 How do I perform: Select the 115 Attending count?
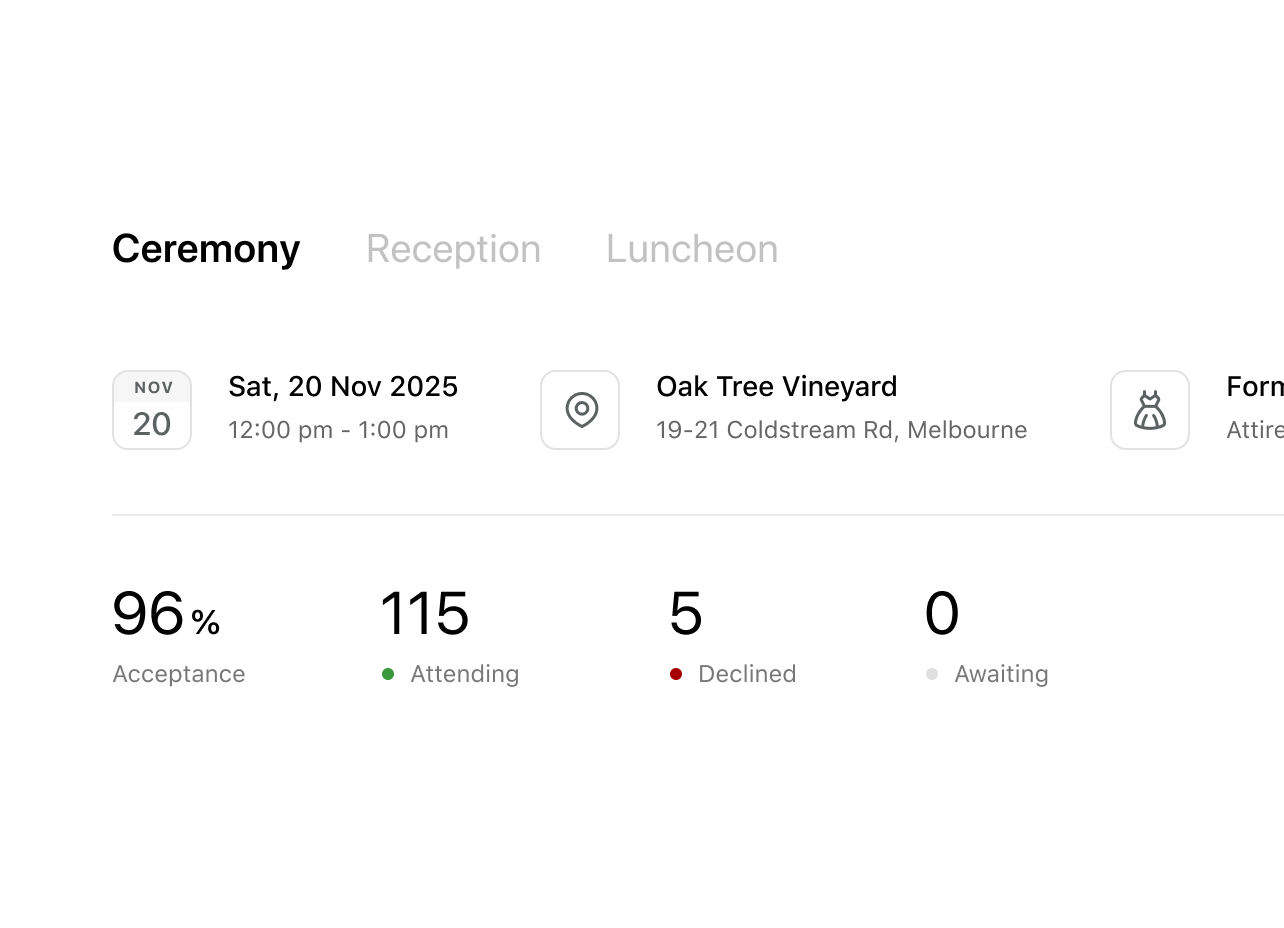(425, 613)
